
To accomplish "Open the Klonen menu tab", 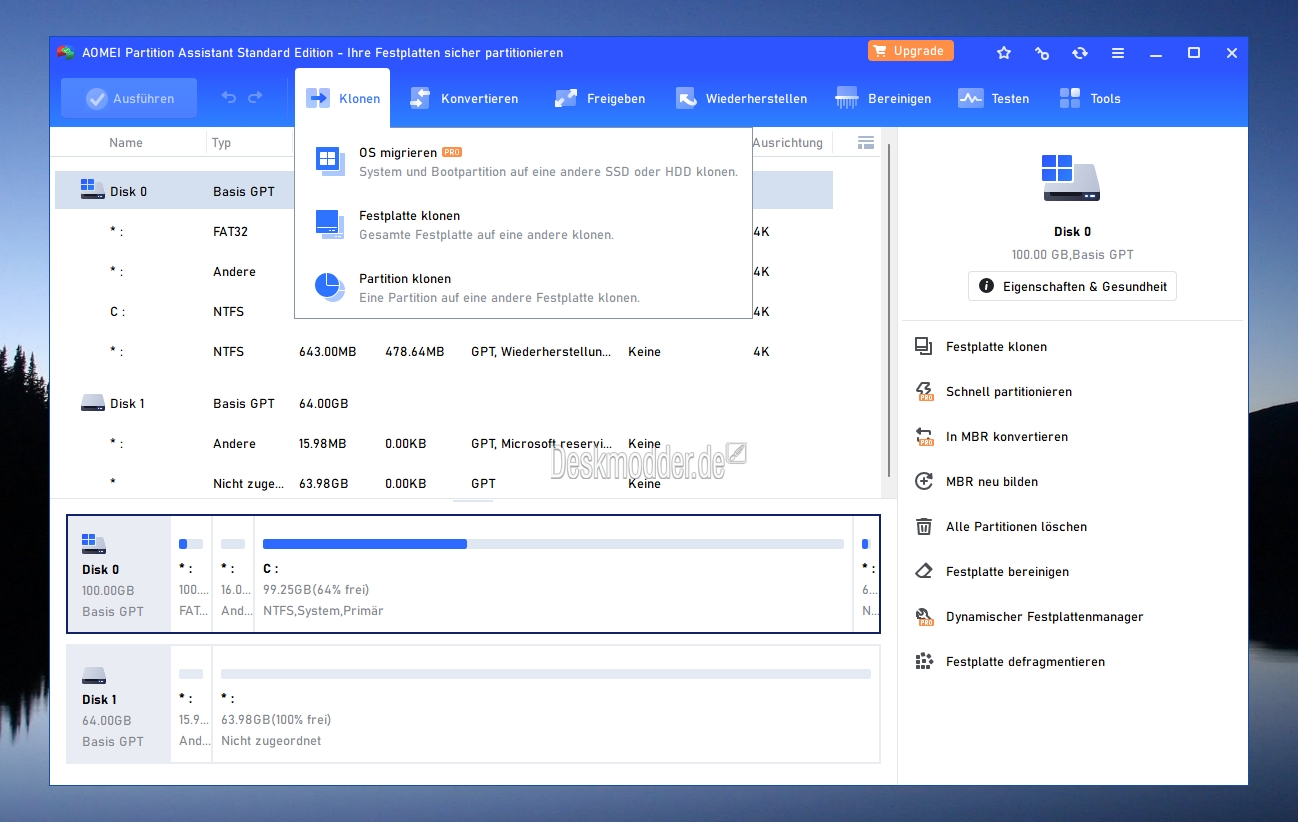I will 342,98.
